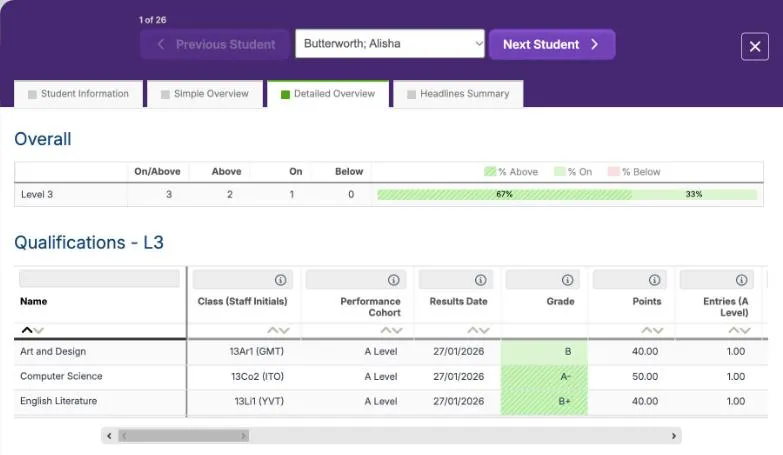Click the 67% above progress bar segment
Image resolution: width=783 pixels, height=455 pixels.
(x=504, y=194)
